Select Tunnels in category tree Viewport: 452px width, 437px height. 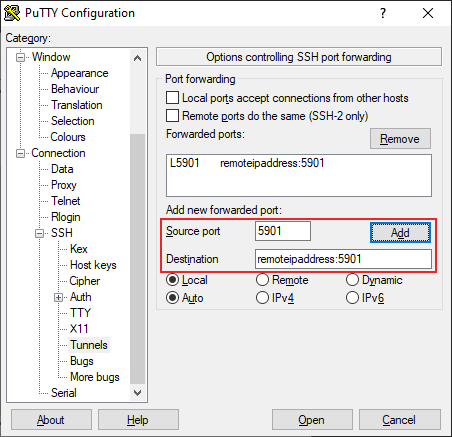pos(89,345)
